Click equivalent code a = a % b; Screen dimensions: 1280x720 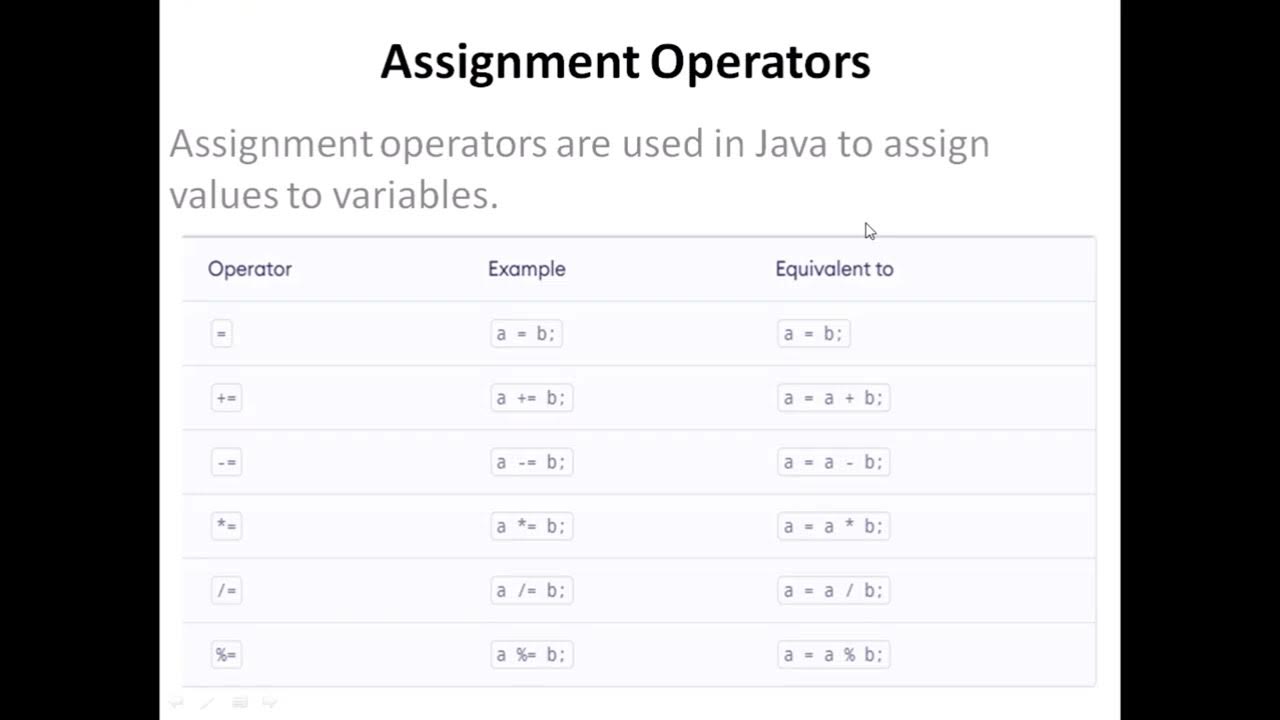[833, 655]
